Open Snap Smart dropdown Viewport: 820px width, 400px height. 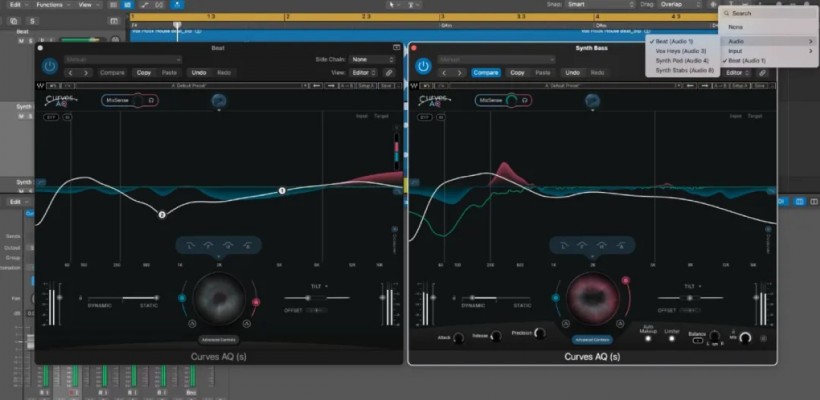[x=600, y=4]
